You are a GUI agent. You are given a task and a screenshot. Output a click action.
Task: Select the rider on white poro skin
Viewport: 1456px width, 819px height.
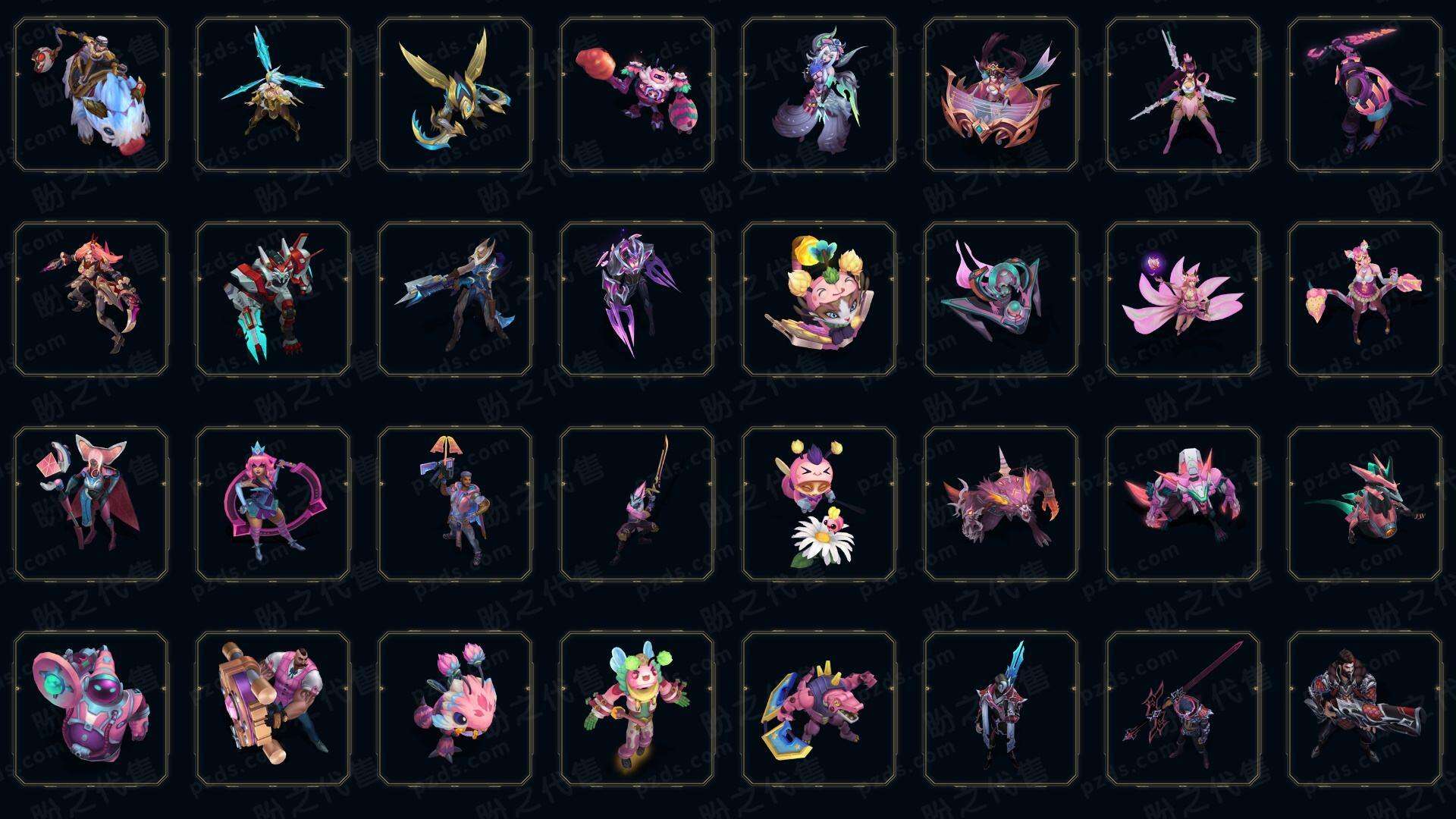(91, 95)
